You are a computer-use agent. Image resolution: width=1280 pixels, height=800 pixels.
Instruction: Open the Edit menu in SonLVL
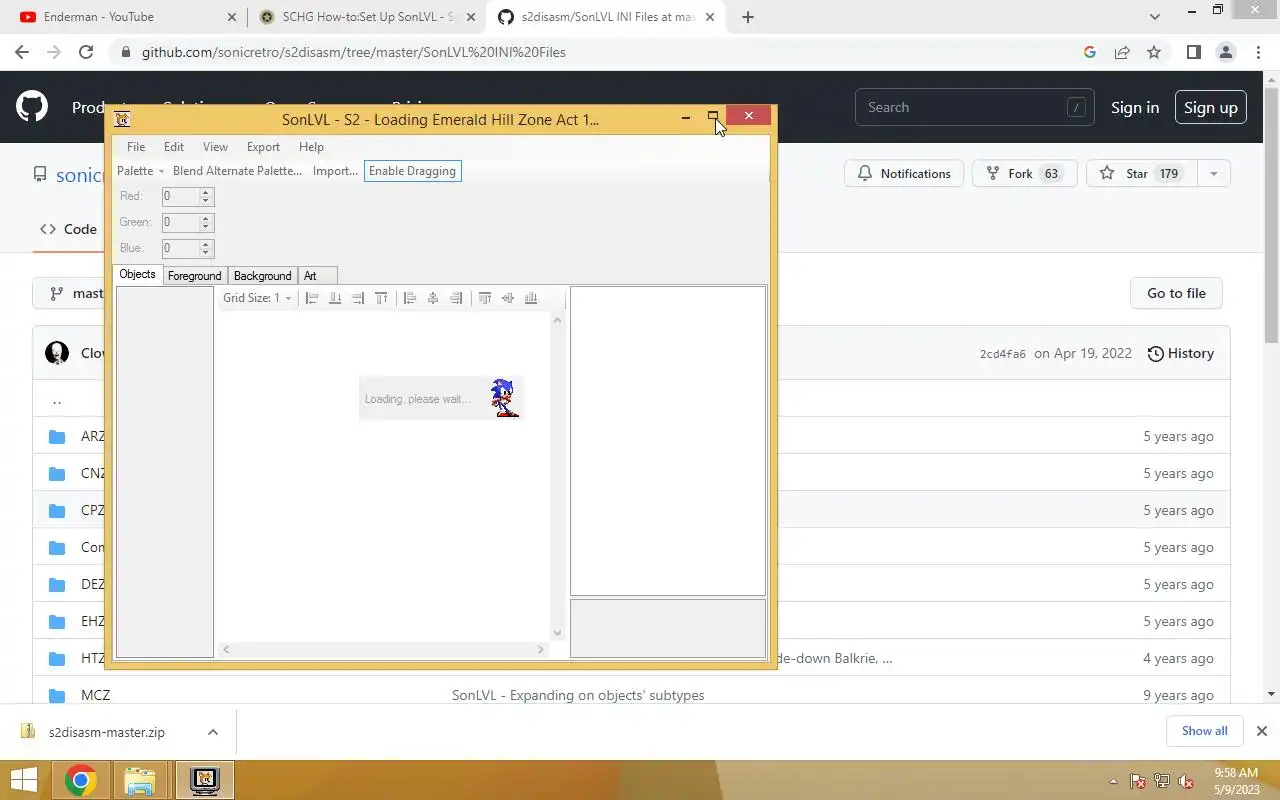pyautogui.click(x=174, y=147)
